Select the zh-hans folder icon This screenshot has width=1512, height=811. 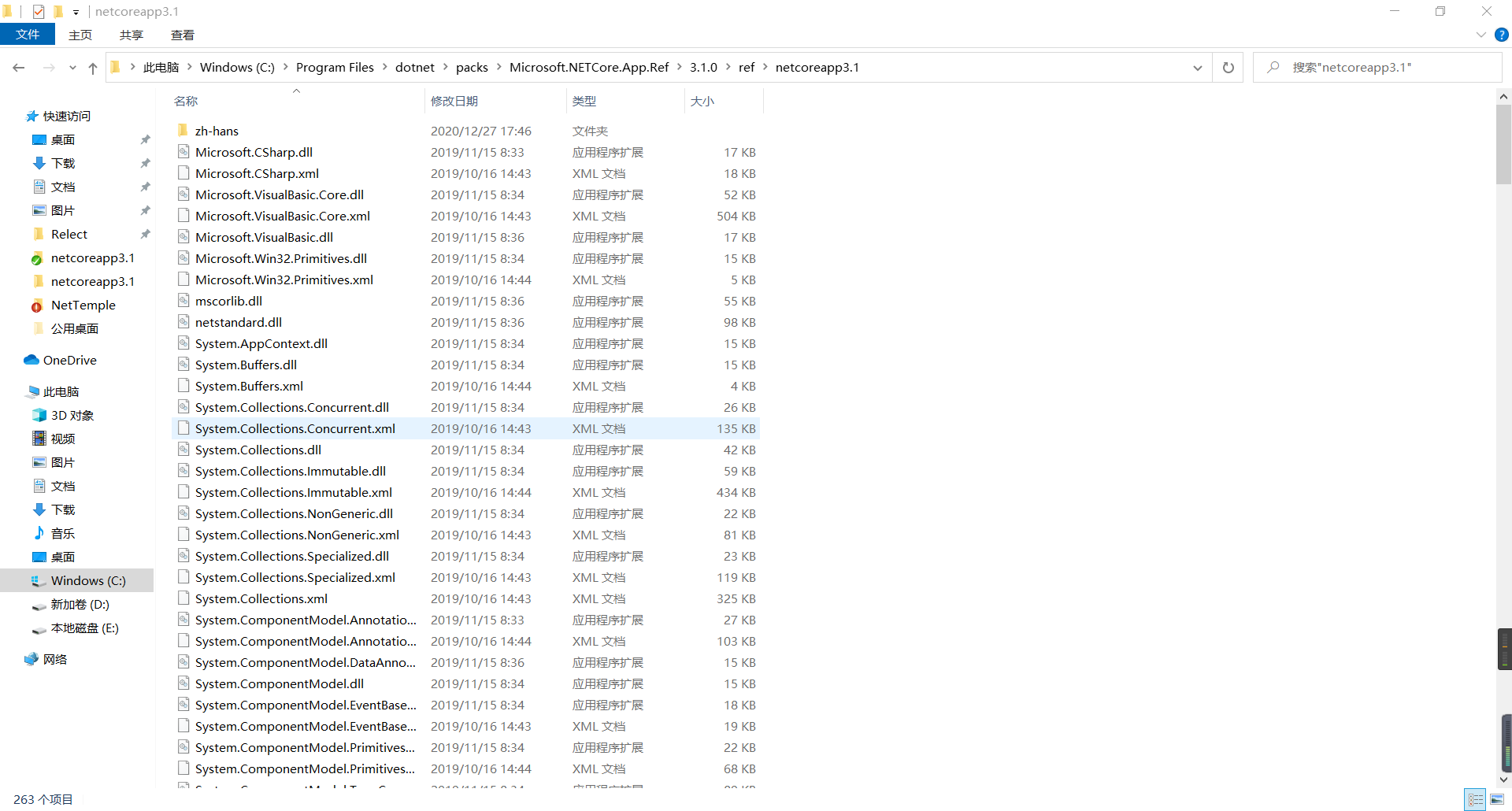coord(183,131)
